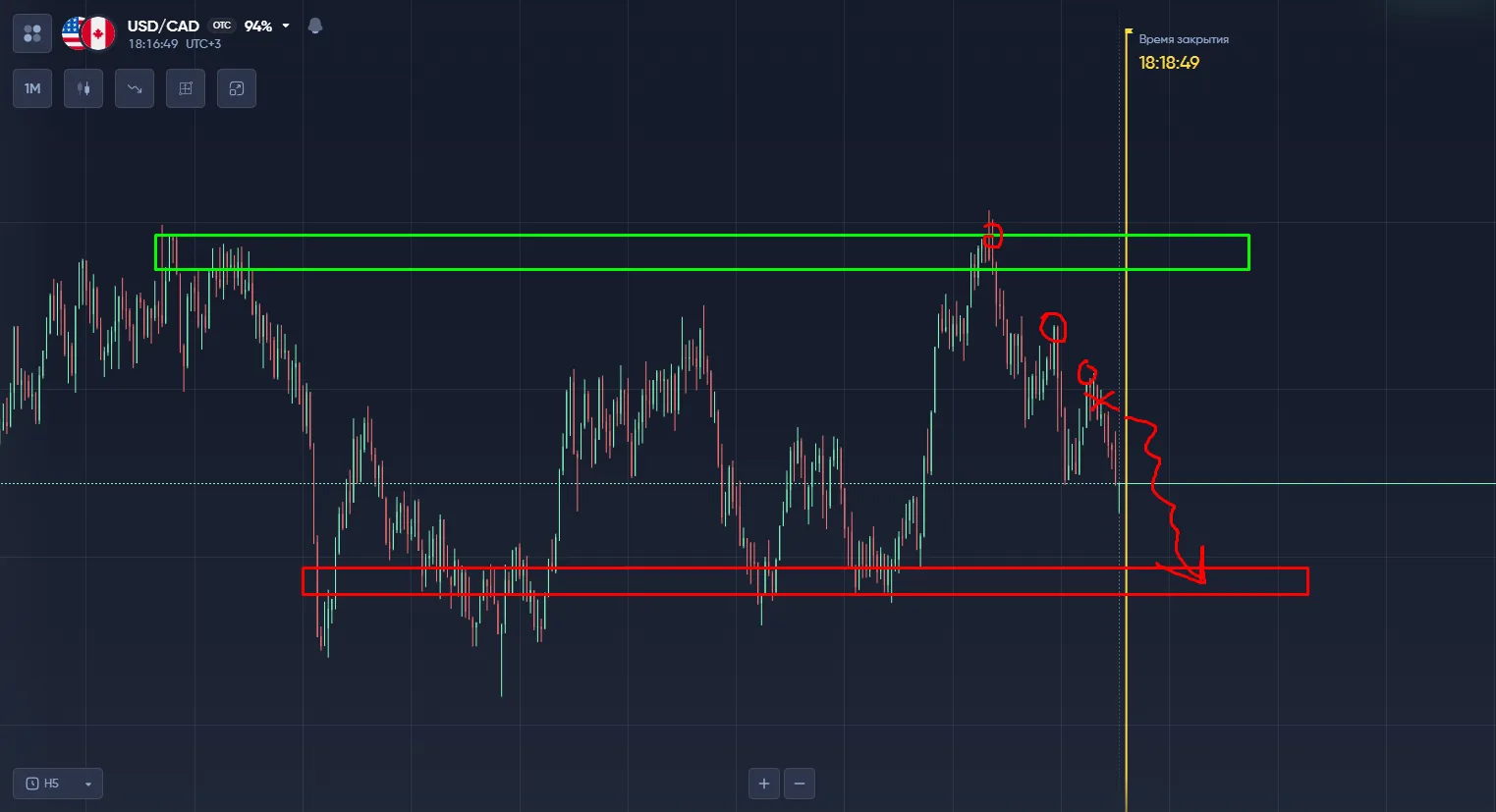The height and width of the screenshot is (812, 1496).
Task: Click the 18:18:49 closing time value
Action: point(1169,63)
